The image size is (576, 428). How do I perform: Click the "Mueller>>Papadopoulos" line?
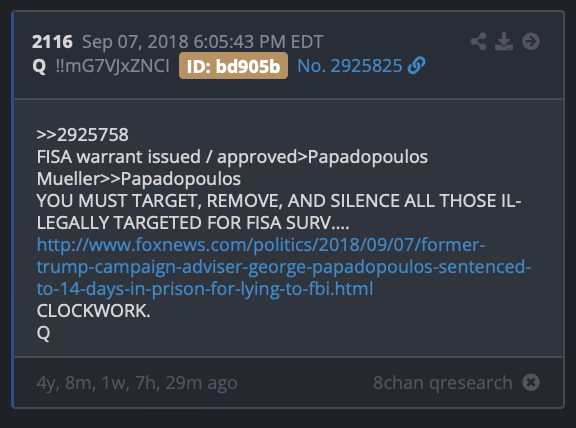138,179
